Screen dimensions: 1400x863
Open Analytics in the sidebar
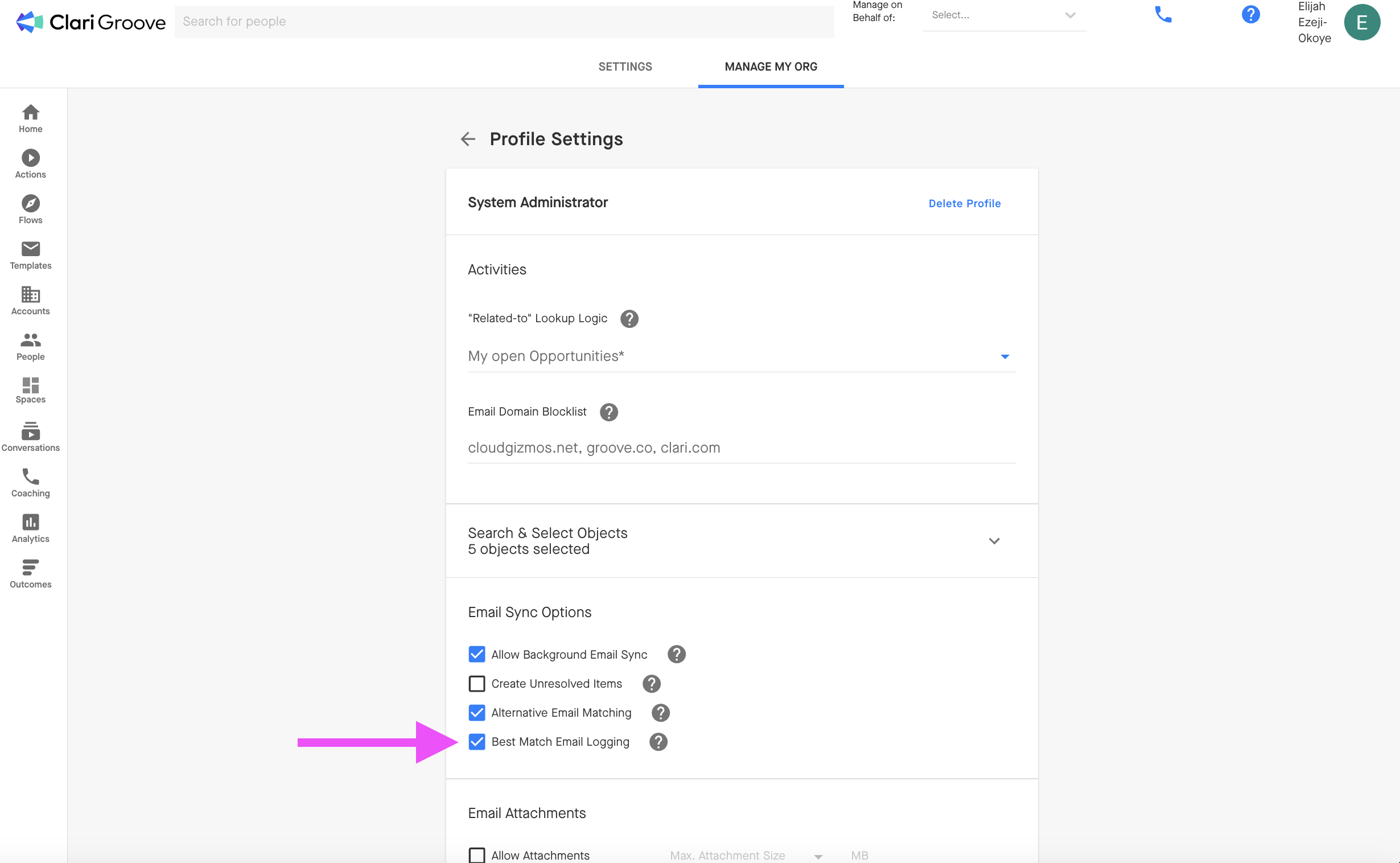[30, 529]
